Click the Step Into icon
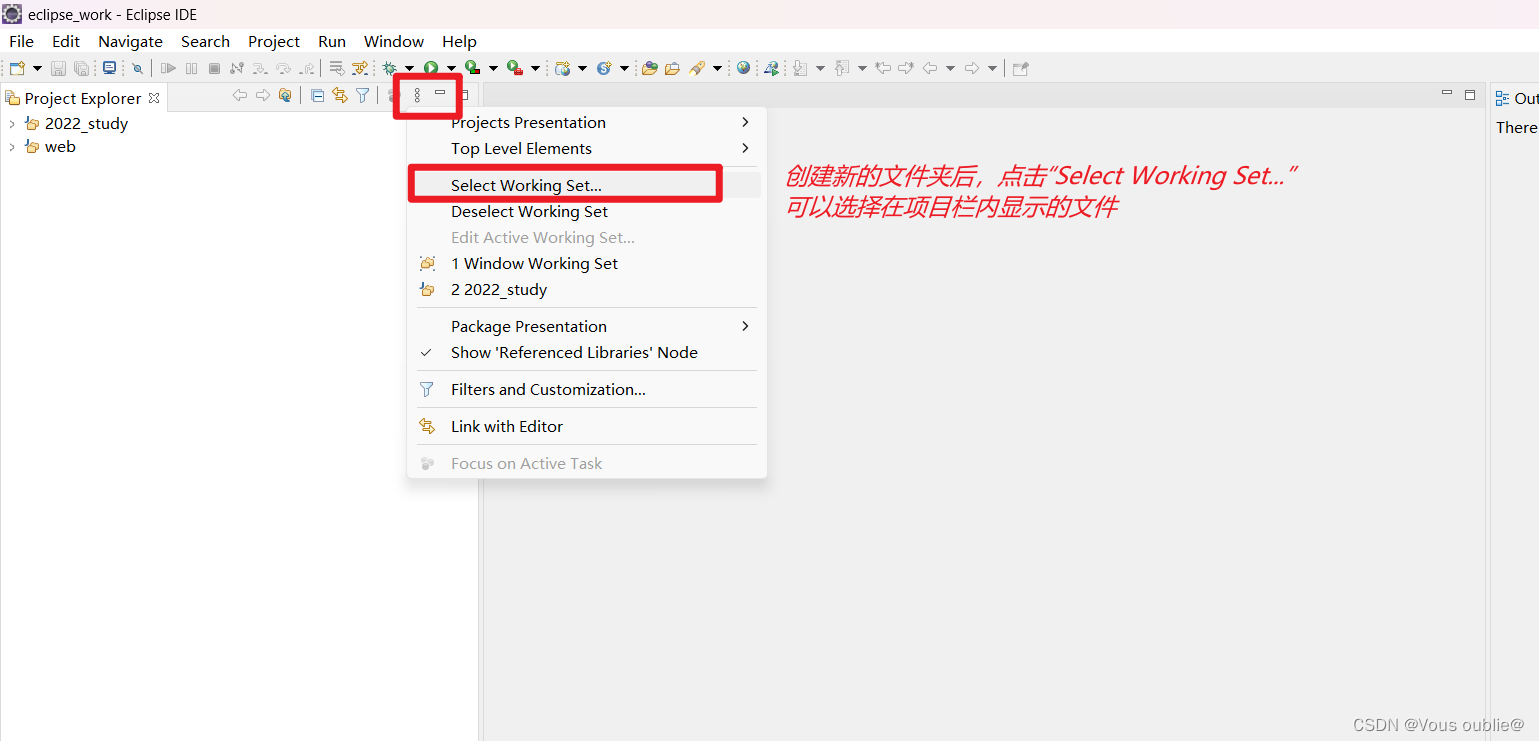This screenshot has height=741, width=1539. [x=260, y=68]
